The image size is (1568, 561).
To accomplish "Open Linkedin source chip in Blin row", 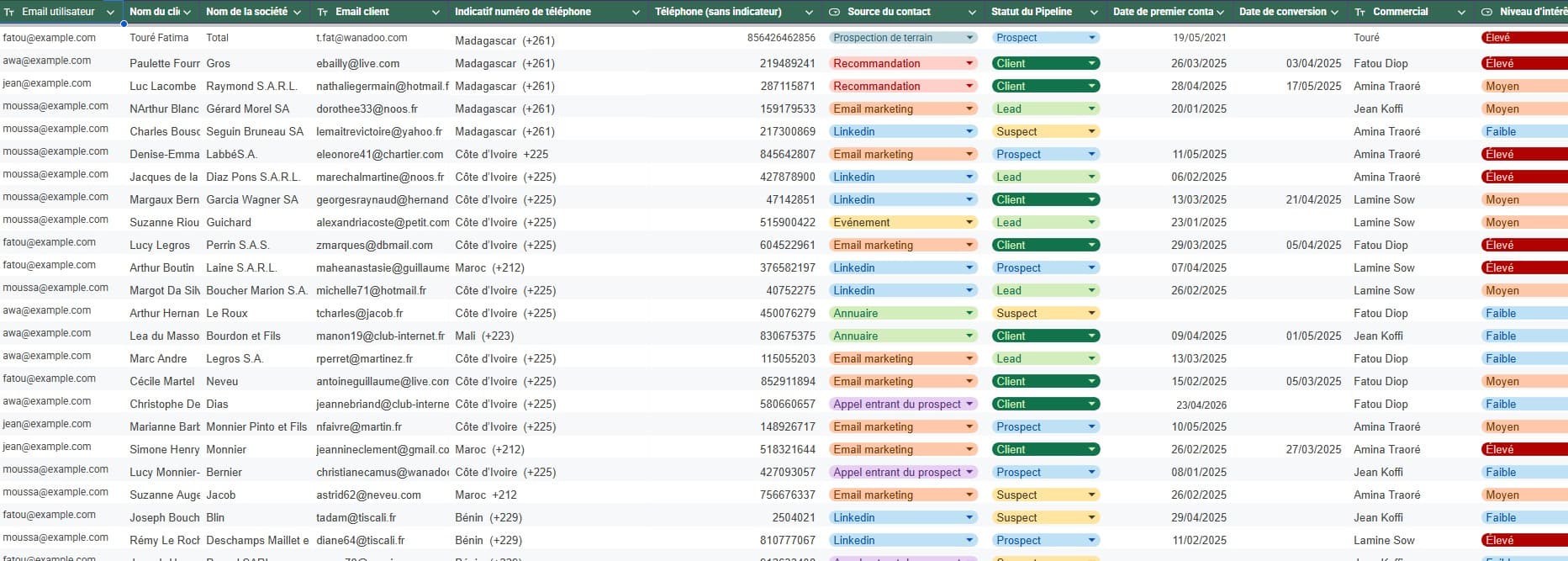I will [903, 517].
